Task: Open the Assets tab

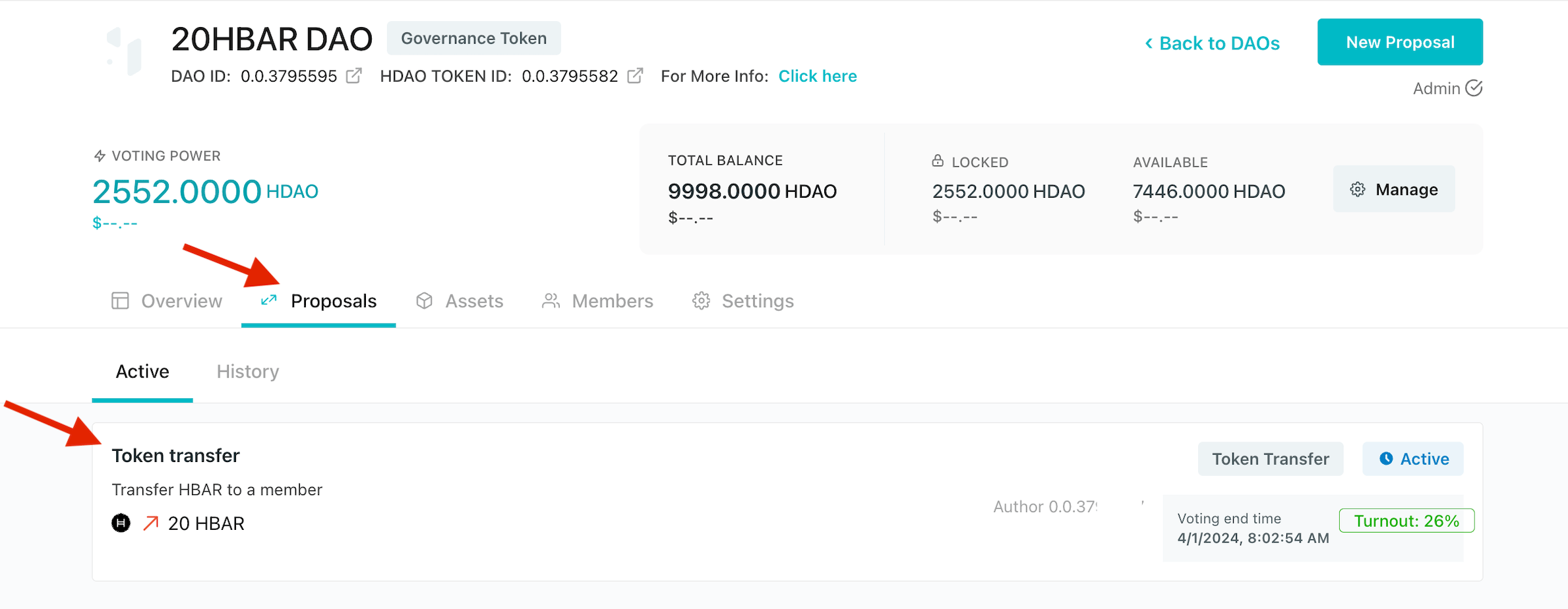Action: click(x=460, y=301)
